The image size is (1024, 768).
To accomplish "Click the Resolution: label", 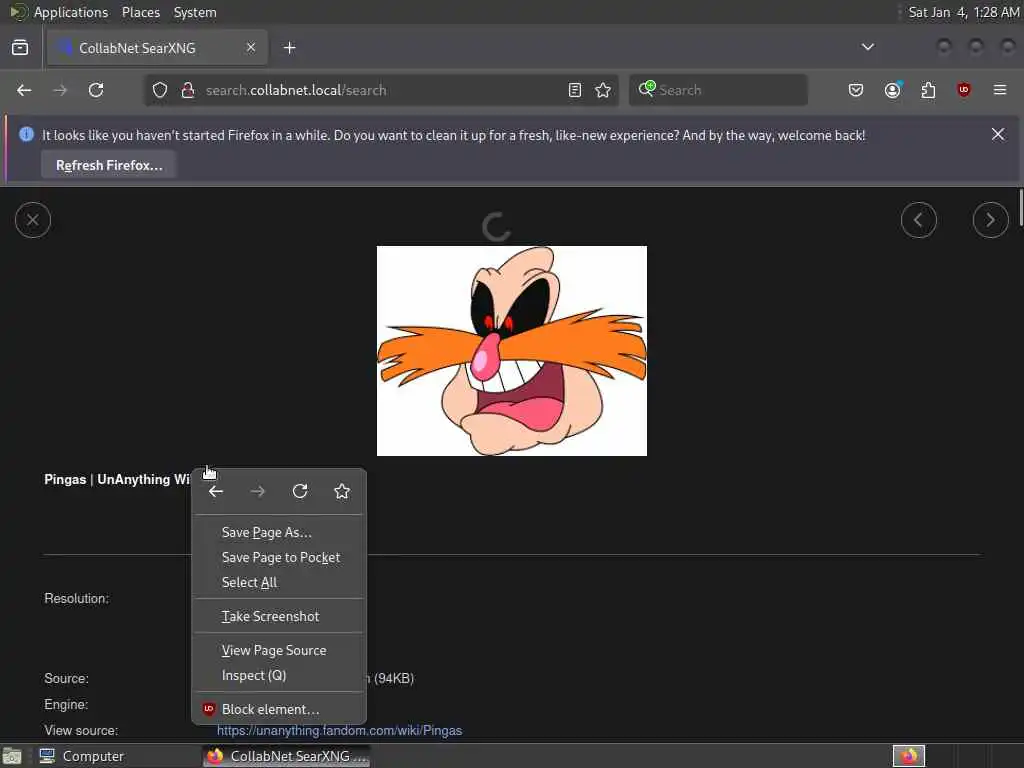I will tap(76, 598).
